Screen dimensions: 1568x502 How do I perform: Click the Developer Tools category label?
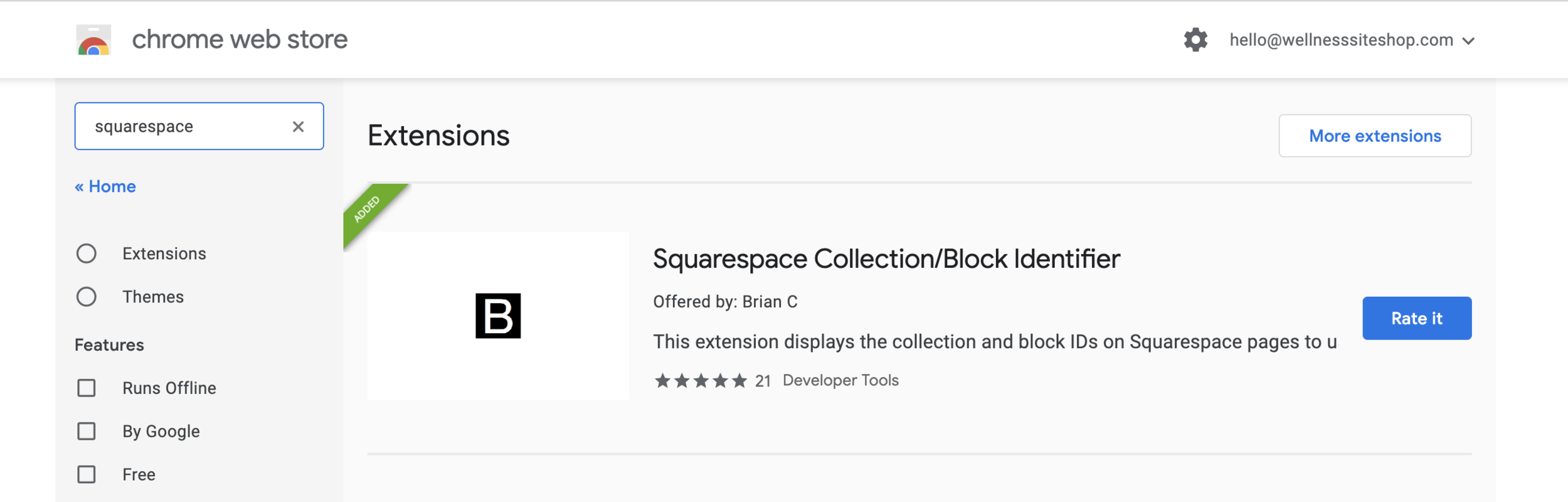click(840, 380)
